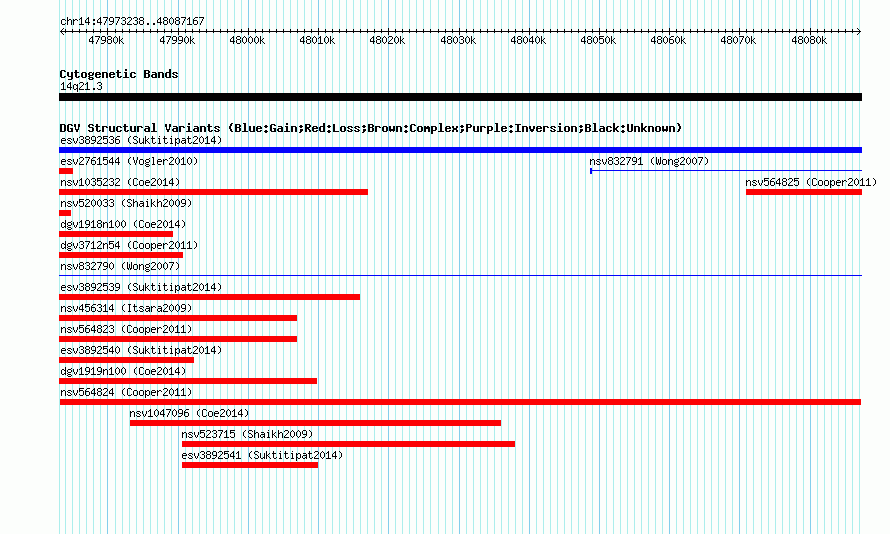The height and width of the screenshot is (534, 890).
Task: Click the red nsv1047096 bar
Action: (x=316, y=423)
